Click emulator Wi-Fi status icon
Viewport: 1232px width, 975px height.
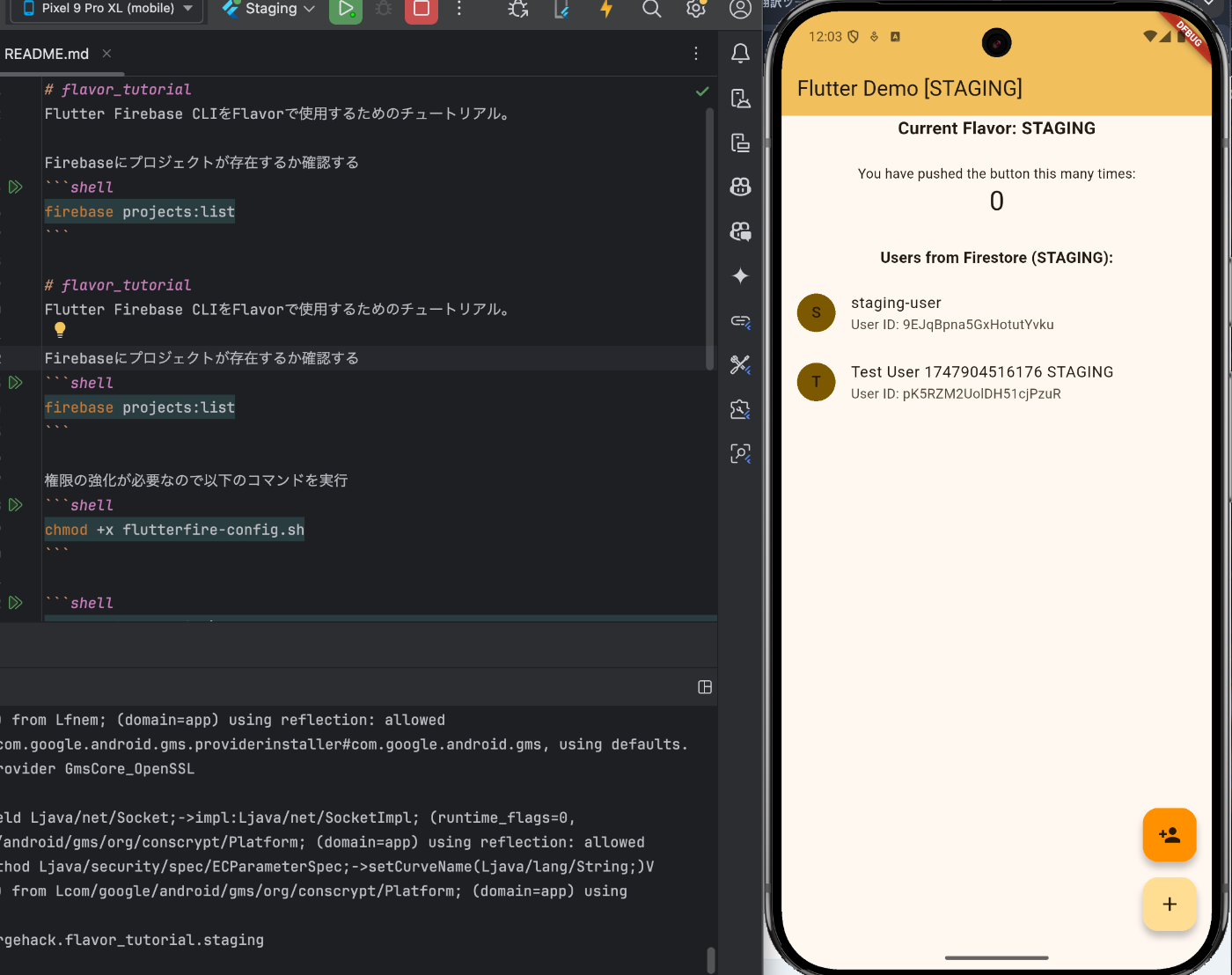coord(1150,36)
